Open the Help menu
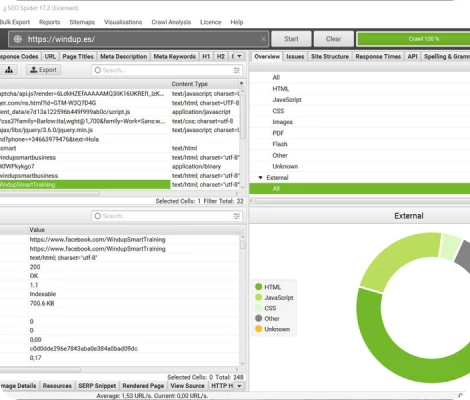Screen dimensions: 470x400 coord(237,22)
